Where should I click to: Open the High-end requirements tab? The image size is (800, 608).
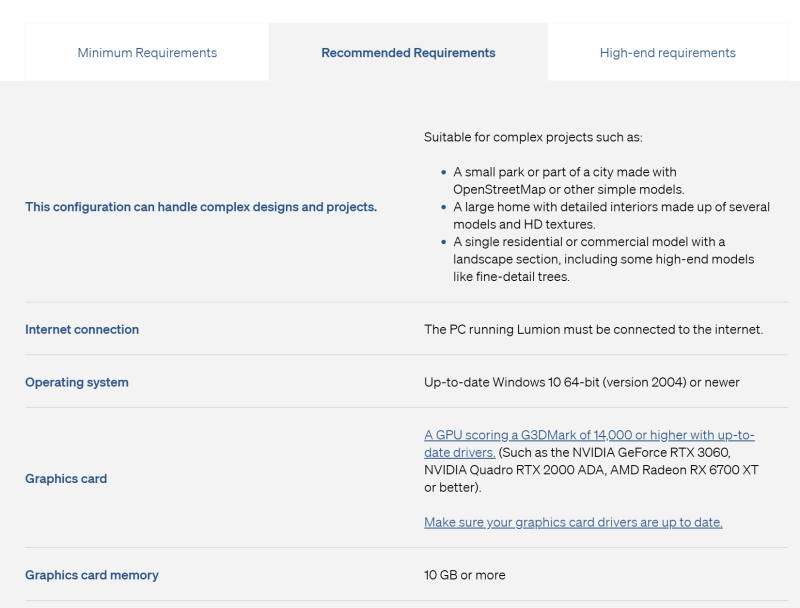click(667, 53)
